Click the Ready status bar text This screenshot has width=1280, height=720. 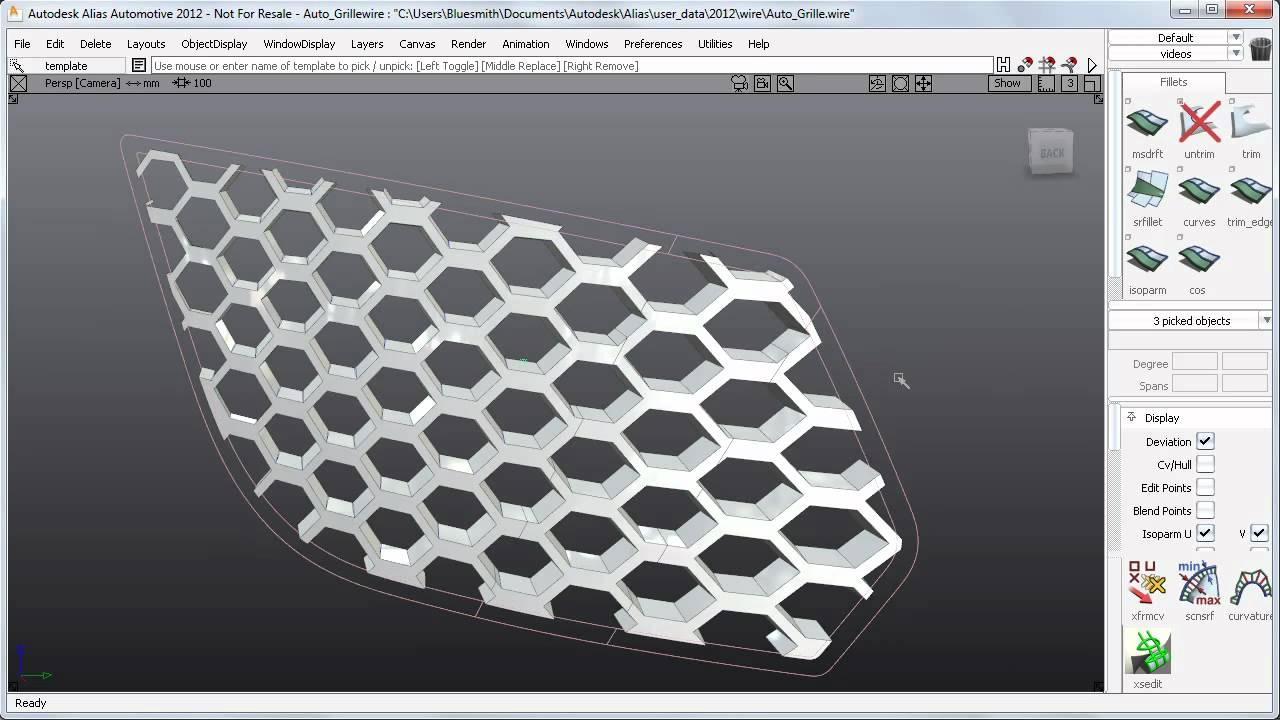click(x=31, y=703)
